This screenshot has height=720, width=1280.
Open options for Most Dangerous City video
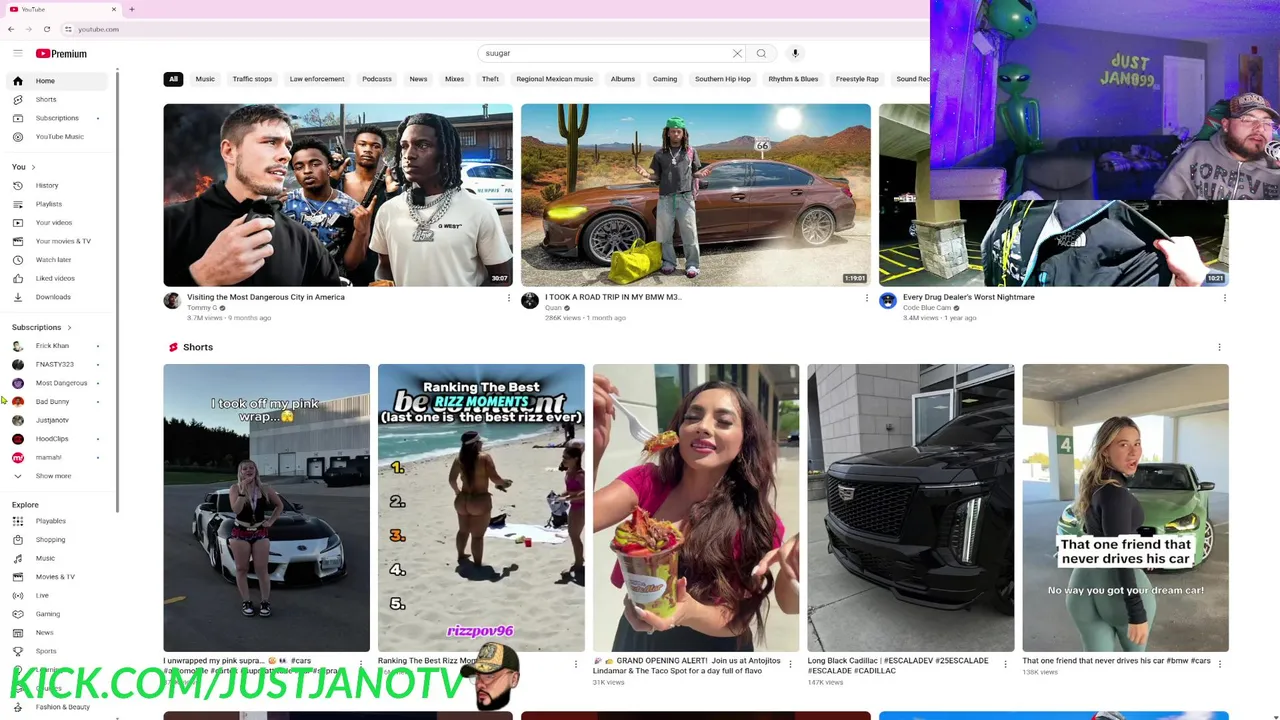pos(509,298)
